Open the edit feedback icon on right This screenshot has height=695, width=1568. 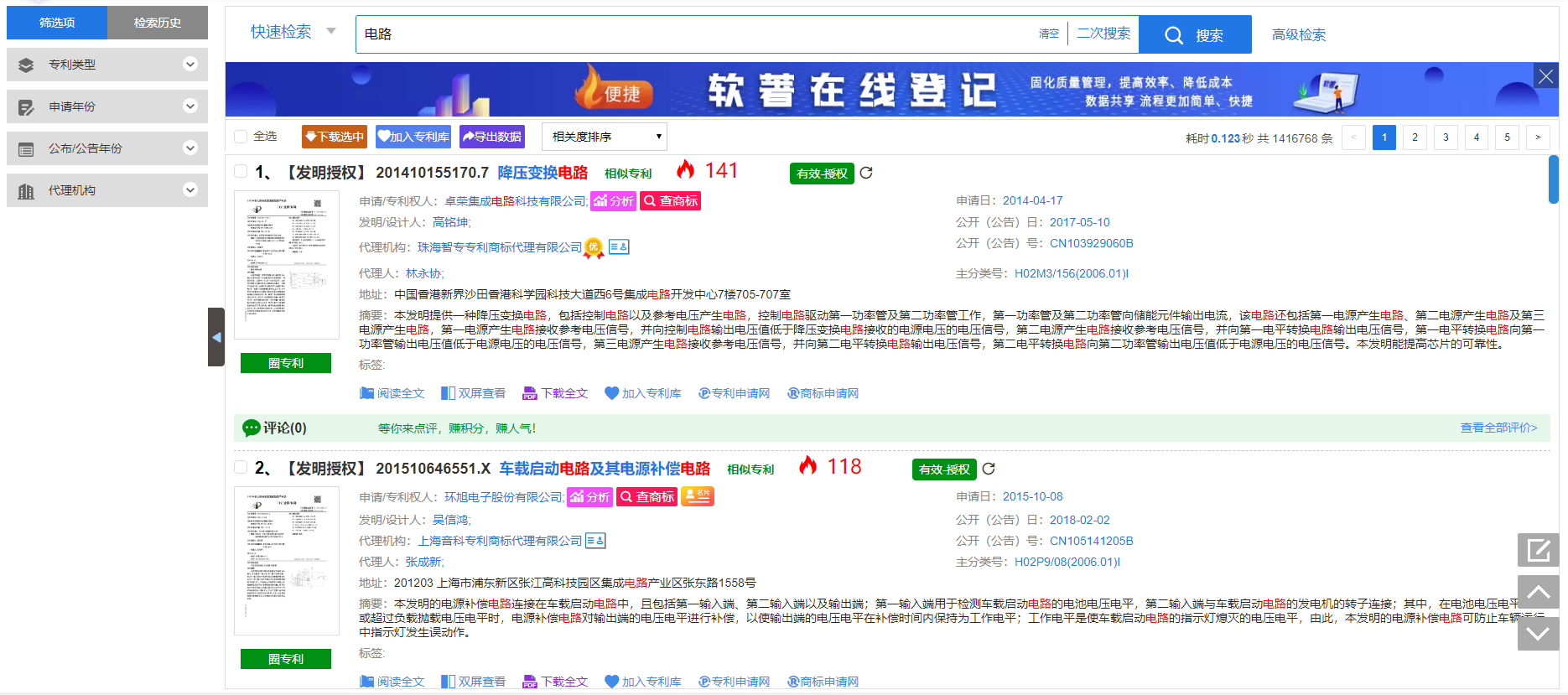tap(1538, 550)
